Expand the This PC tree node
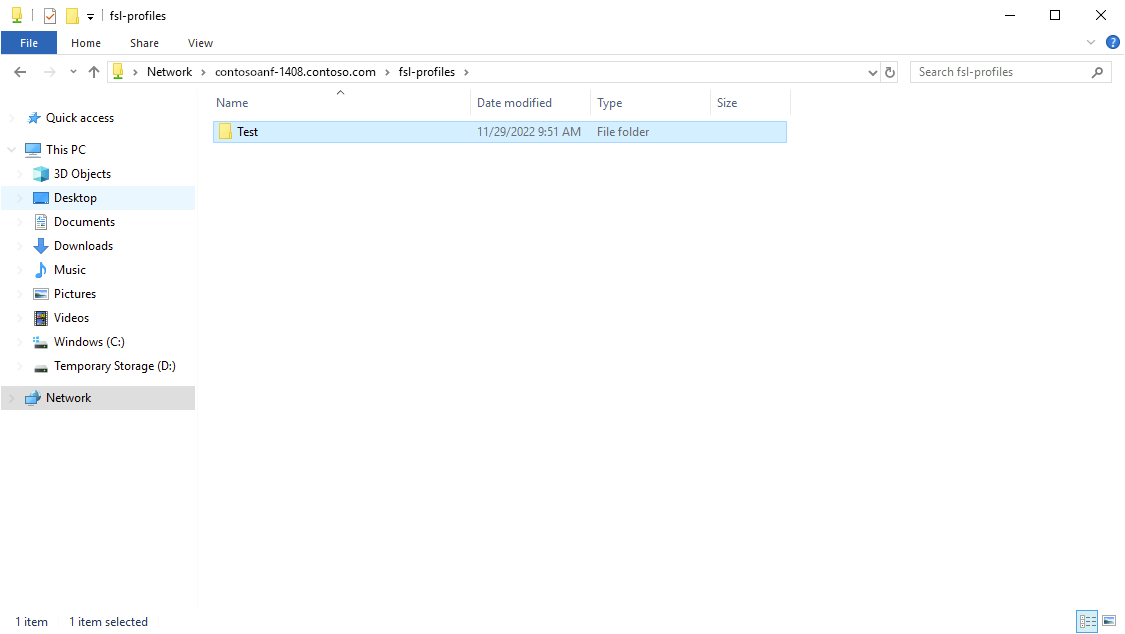Viewport: 1125px width, 634px height. click(10, 149)
